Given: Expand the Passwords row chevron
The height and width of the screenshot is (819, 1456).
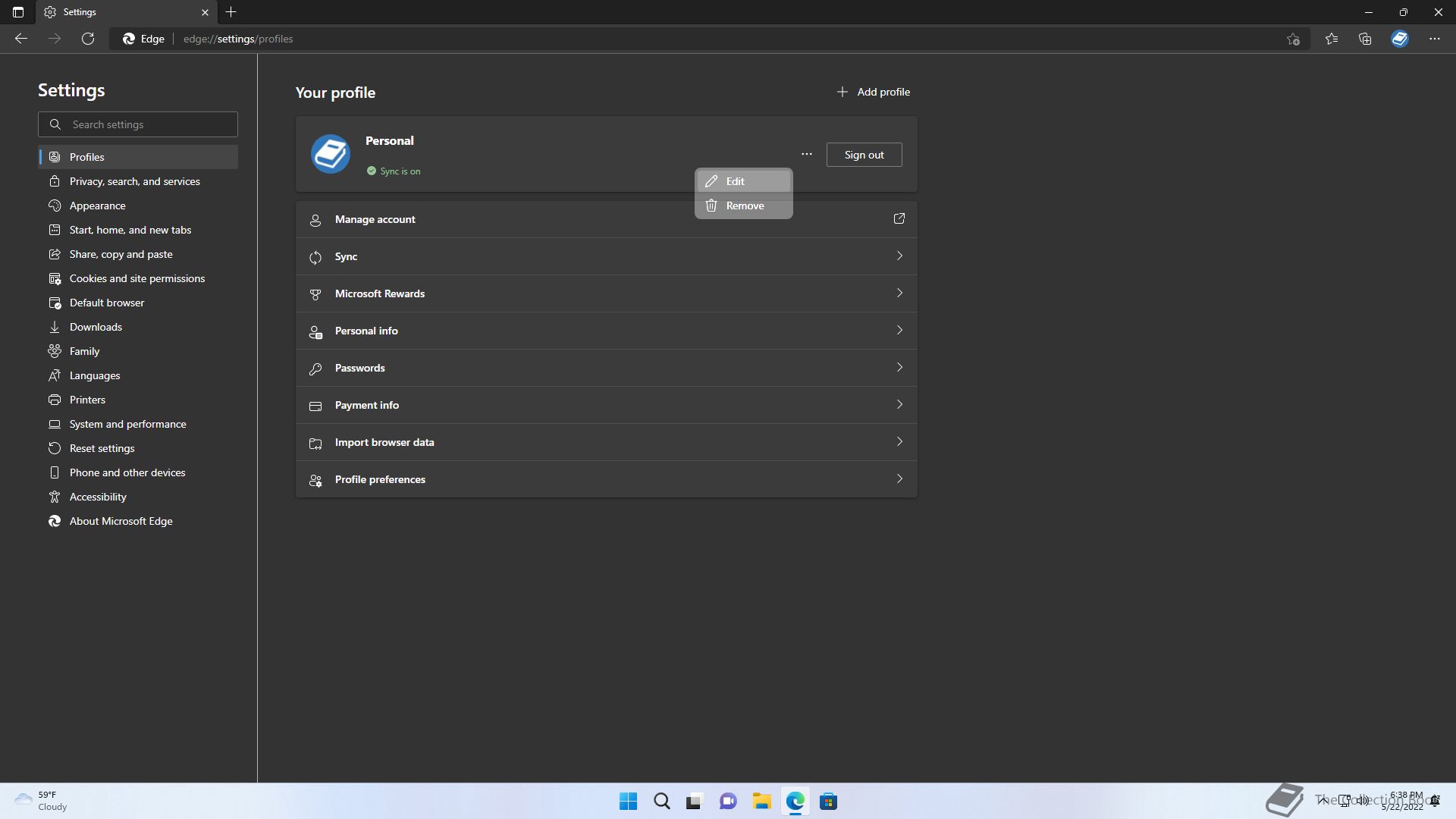Looking at the screenshot, I should click(x=899, y=368).
